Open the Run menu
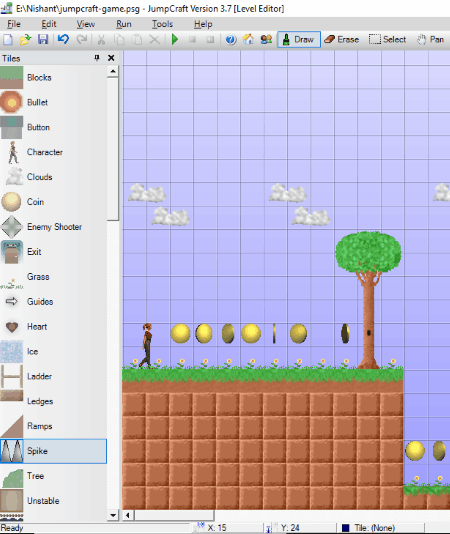Image resolution: width=450 pixels, height=534 pixels. coord(124,24)
